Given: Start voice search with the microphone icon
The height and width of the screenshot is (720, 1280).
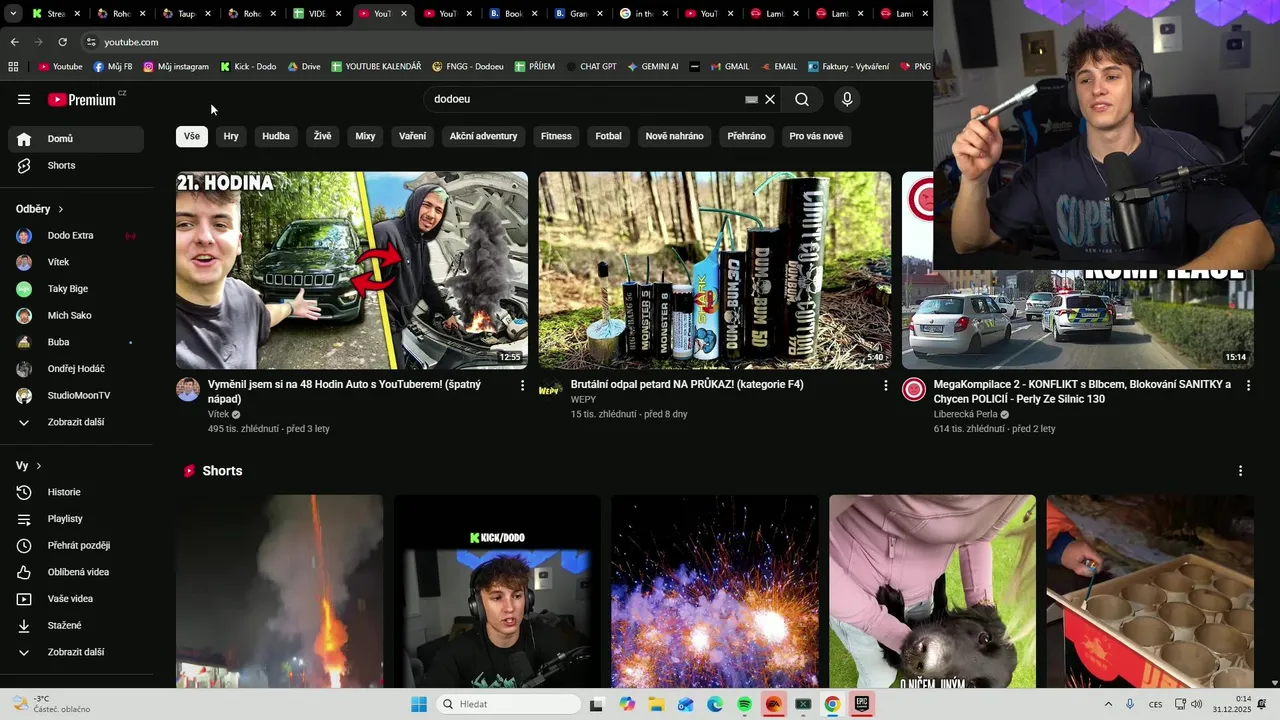Looking at the screenshot, I should (847, 99).
